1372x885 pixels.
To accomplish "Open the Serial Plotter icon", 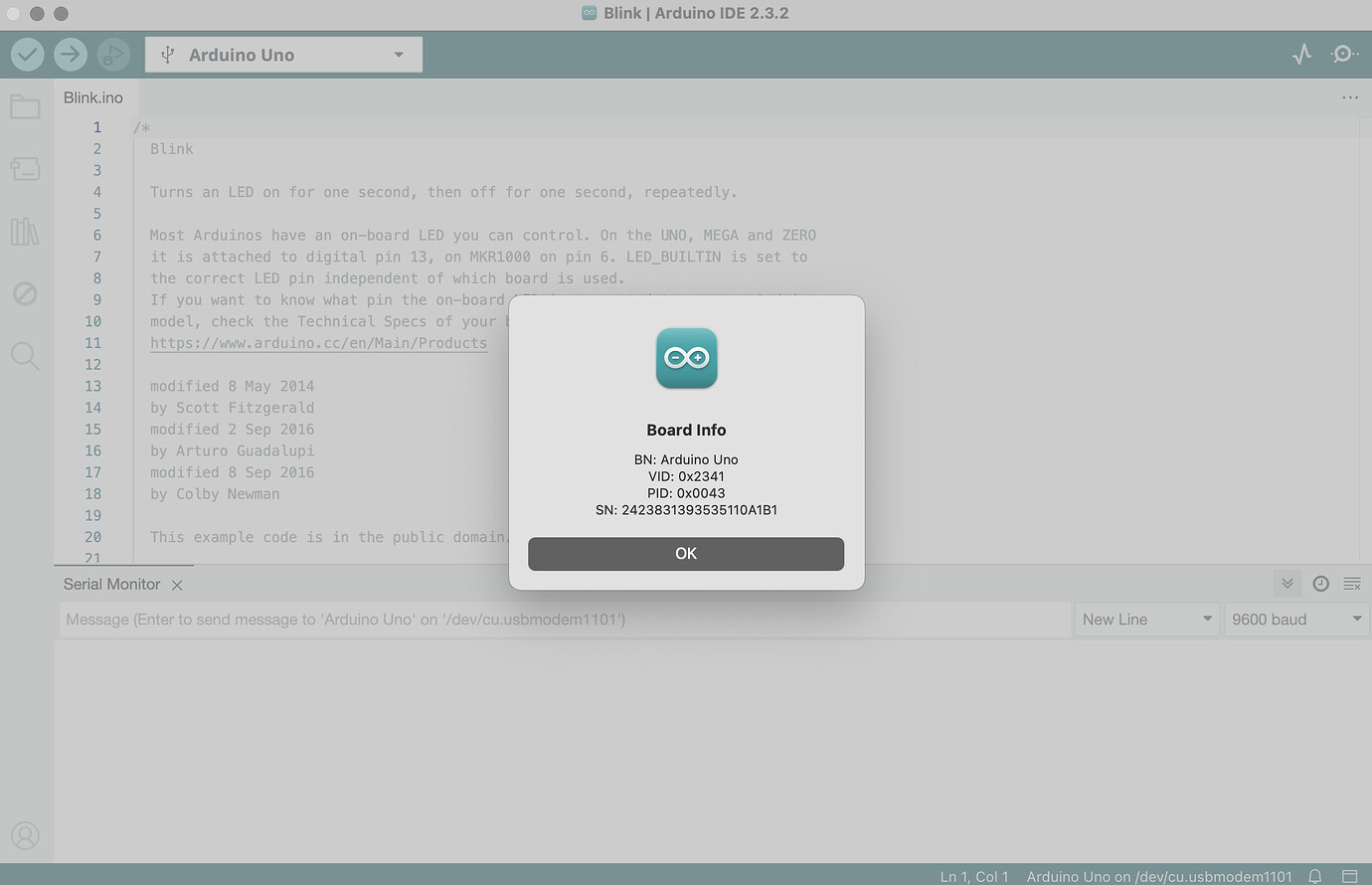I will point(1301,54).
